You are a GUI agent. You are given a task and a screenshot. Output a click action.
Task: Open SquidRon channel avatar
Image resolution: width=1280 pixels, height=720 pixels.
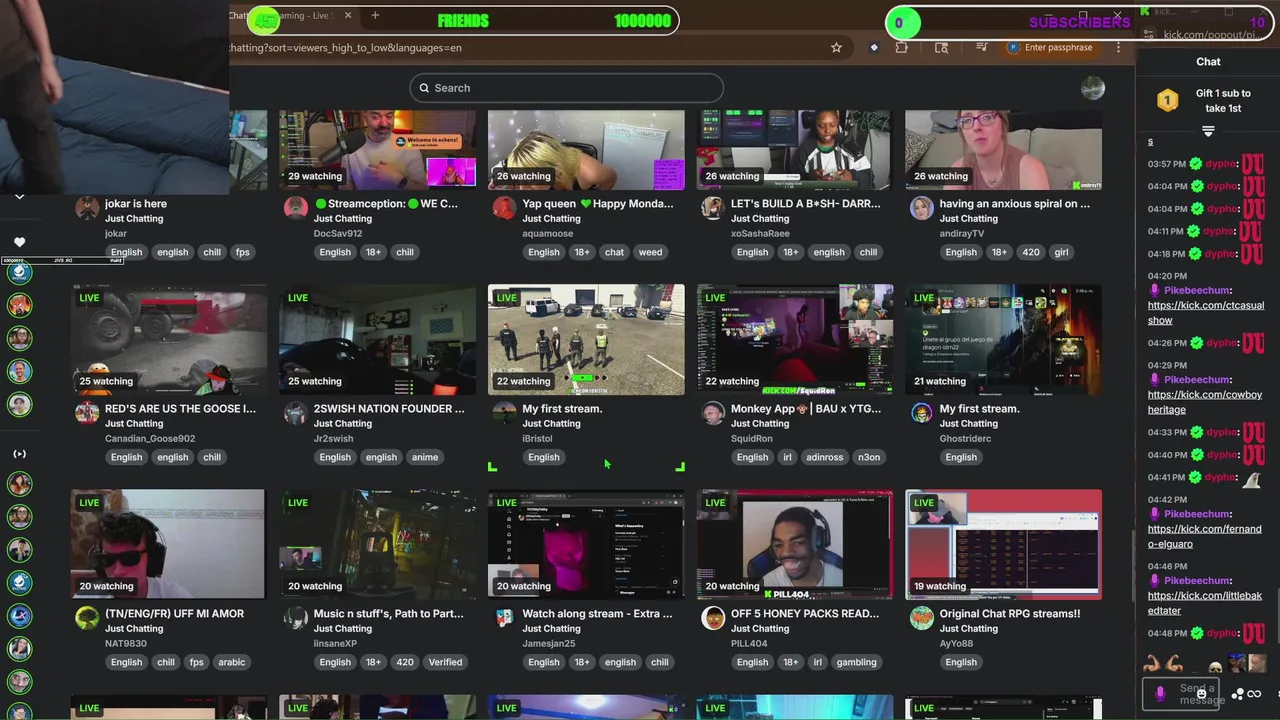click(712, 413)
